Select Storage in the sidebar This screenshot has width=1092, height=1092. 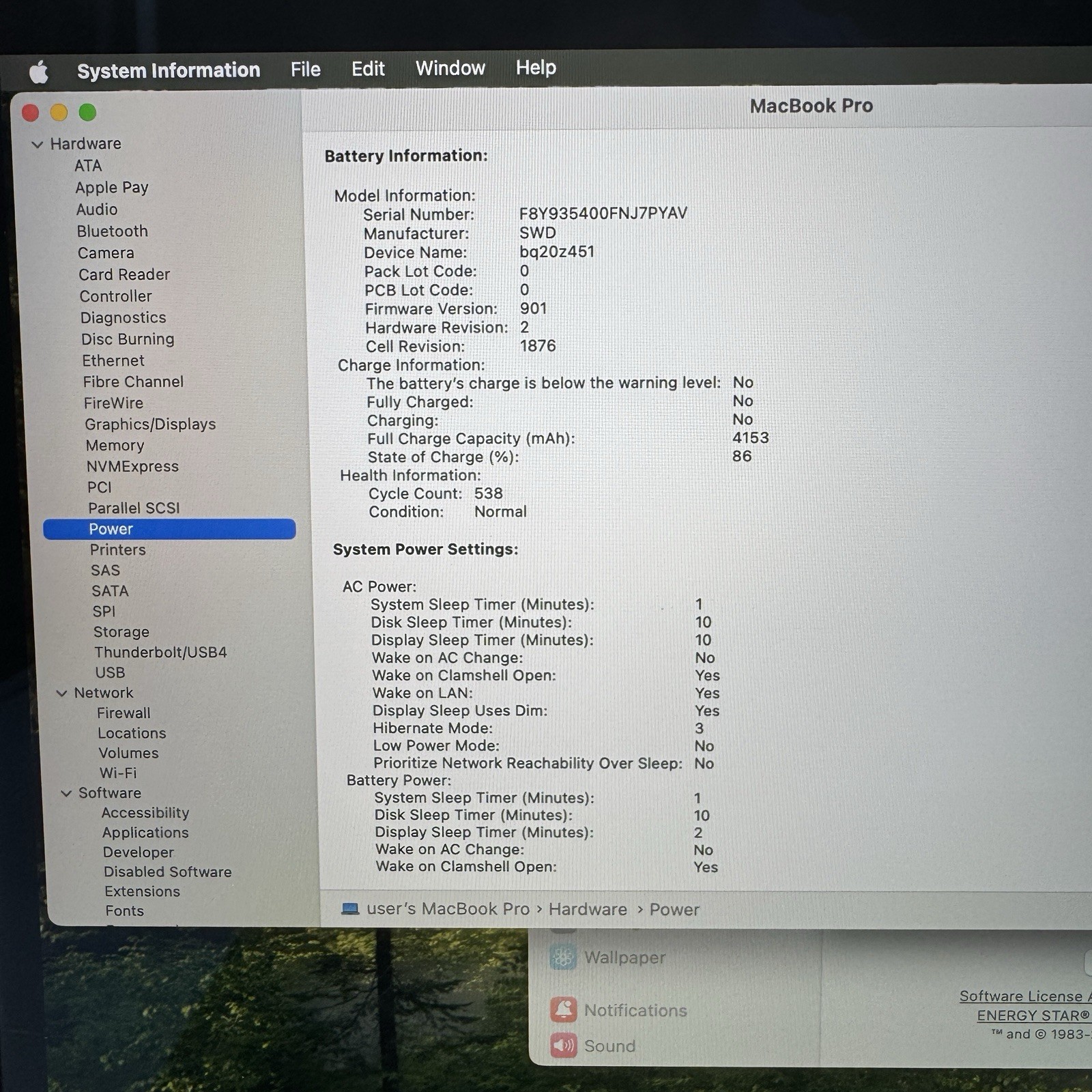[121, 632]
